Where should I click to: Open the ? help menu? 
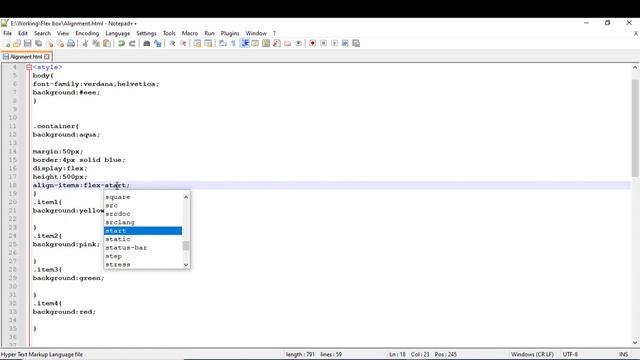click(274, 33)
